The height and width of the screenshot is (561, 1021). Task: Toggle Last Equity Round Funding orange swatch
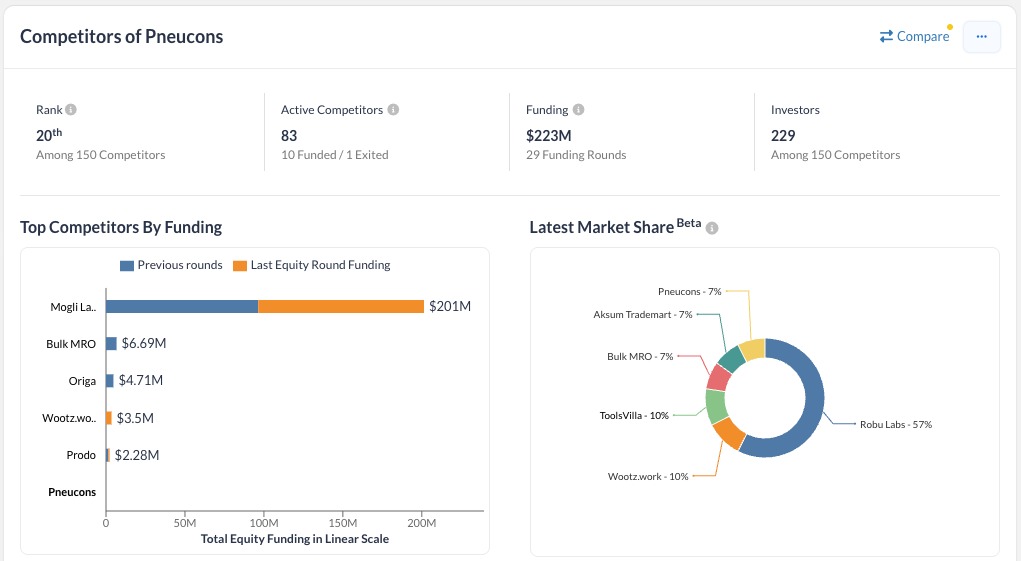click(240, 266)
